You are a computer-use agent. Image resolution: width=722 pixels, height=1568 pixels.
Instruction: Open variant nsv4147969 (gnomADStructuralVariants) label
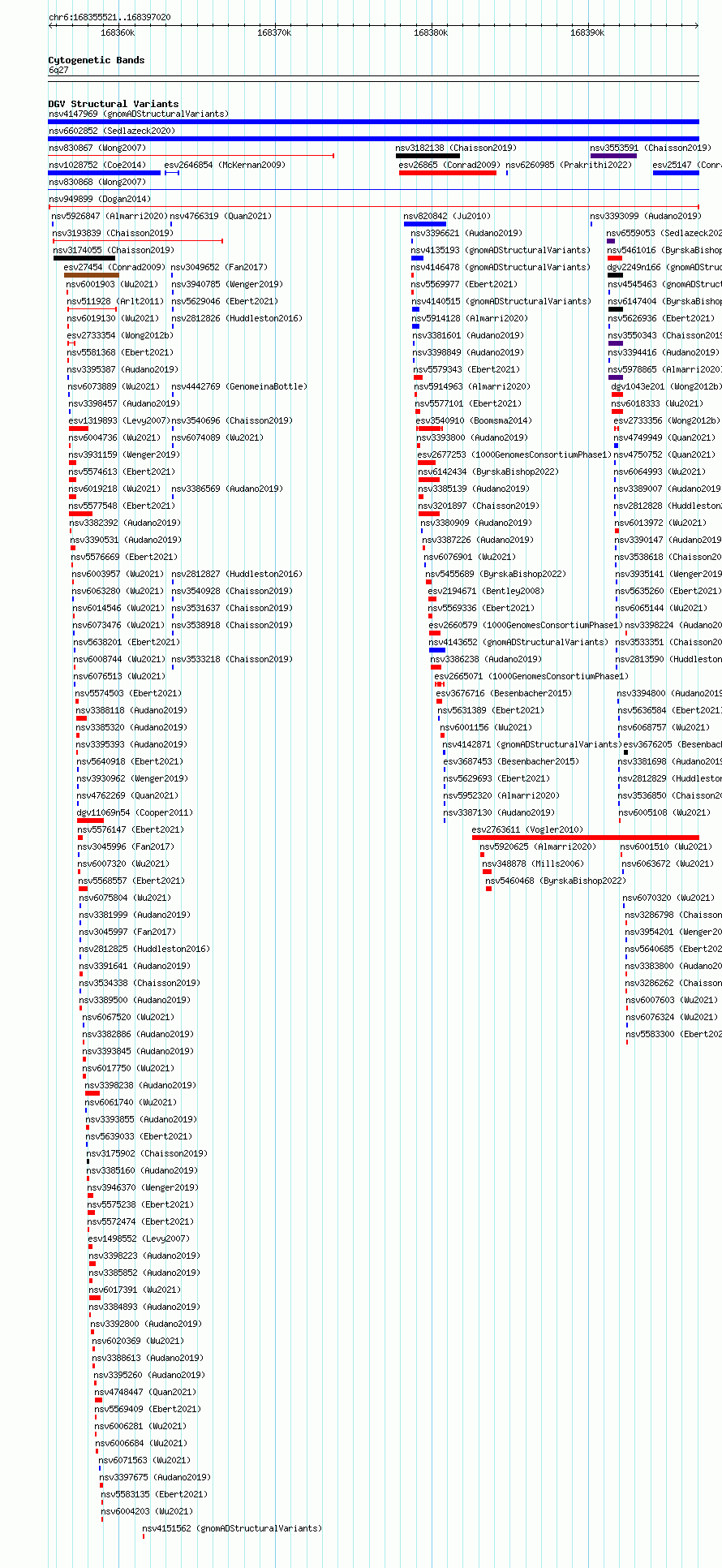(x=139, y=114)
